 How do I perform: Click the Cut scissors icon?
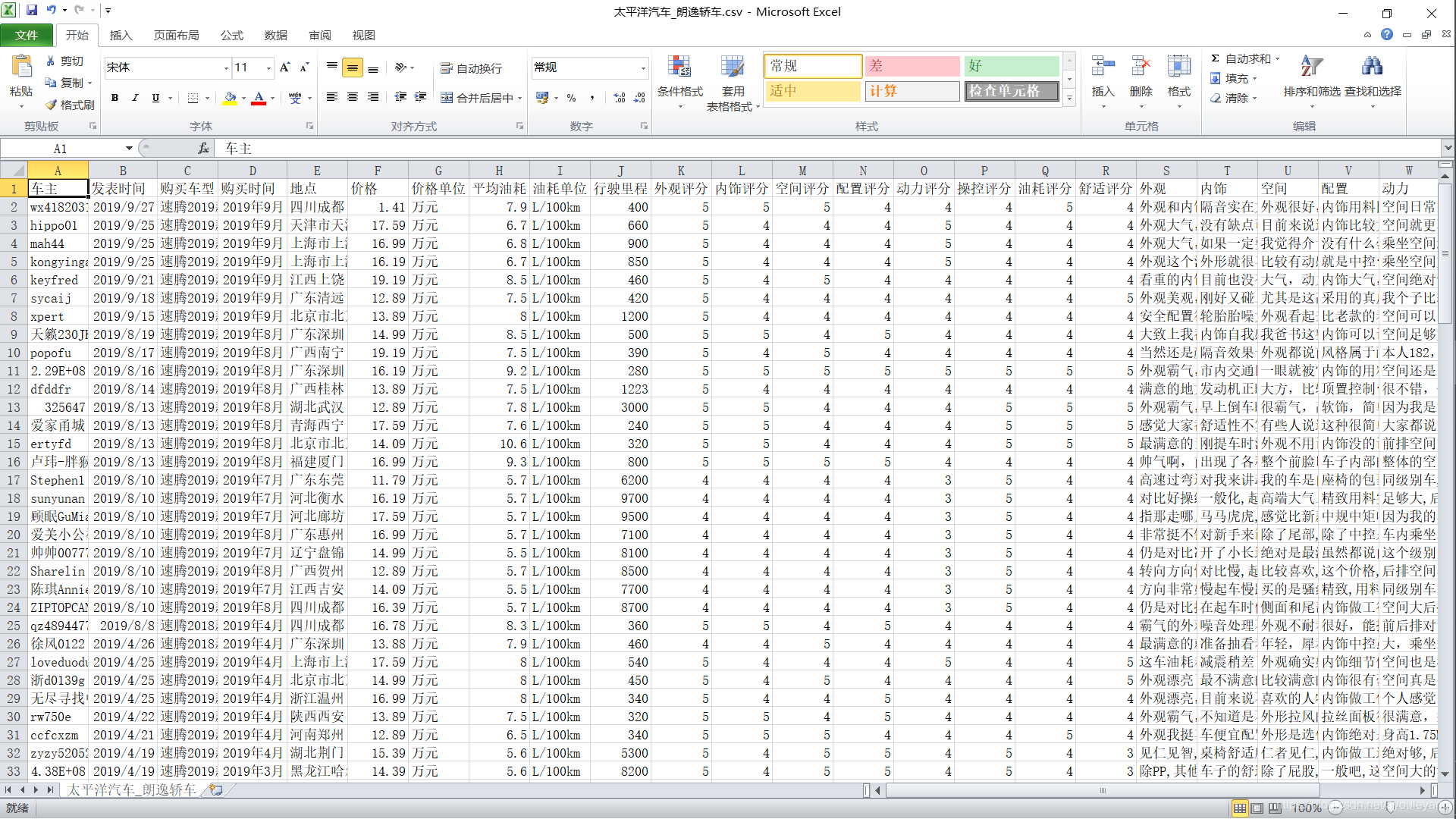(51, 61)
